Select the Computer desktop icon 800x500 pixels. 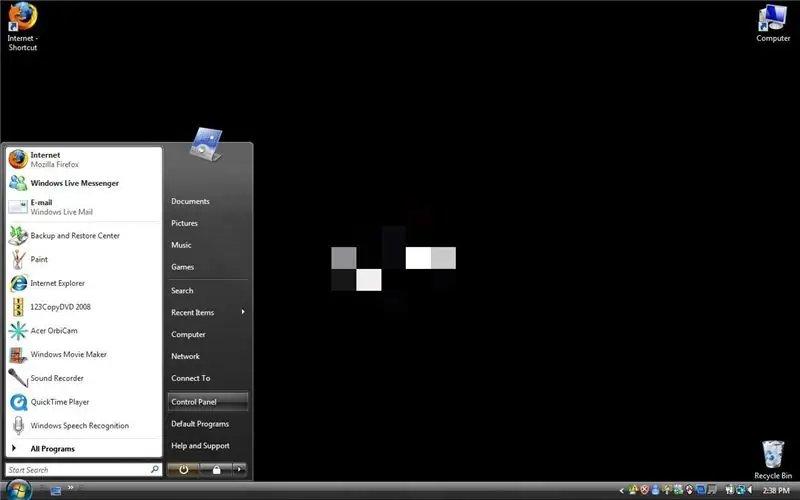[773, 23]
